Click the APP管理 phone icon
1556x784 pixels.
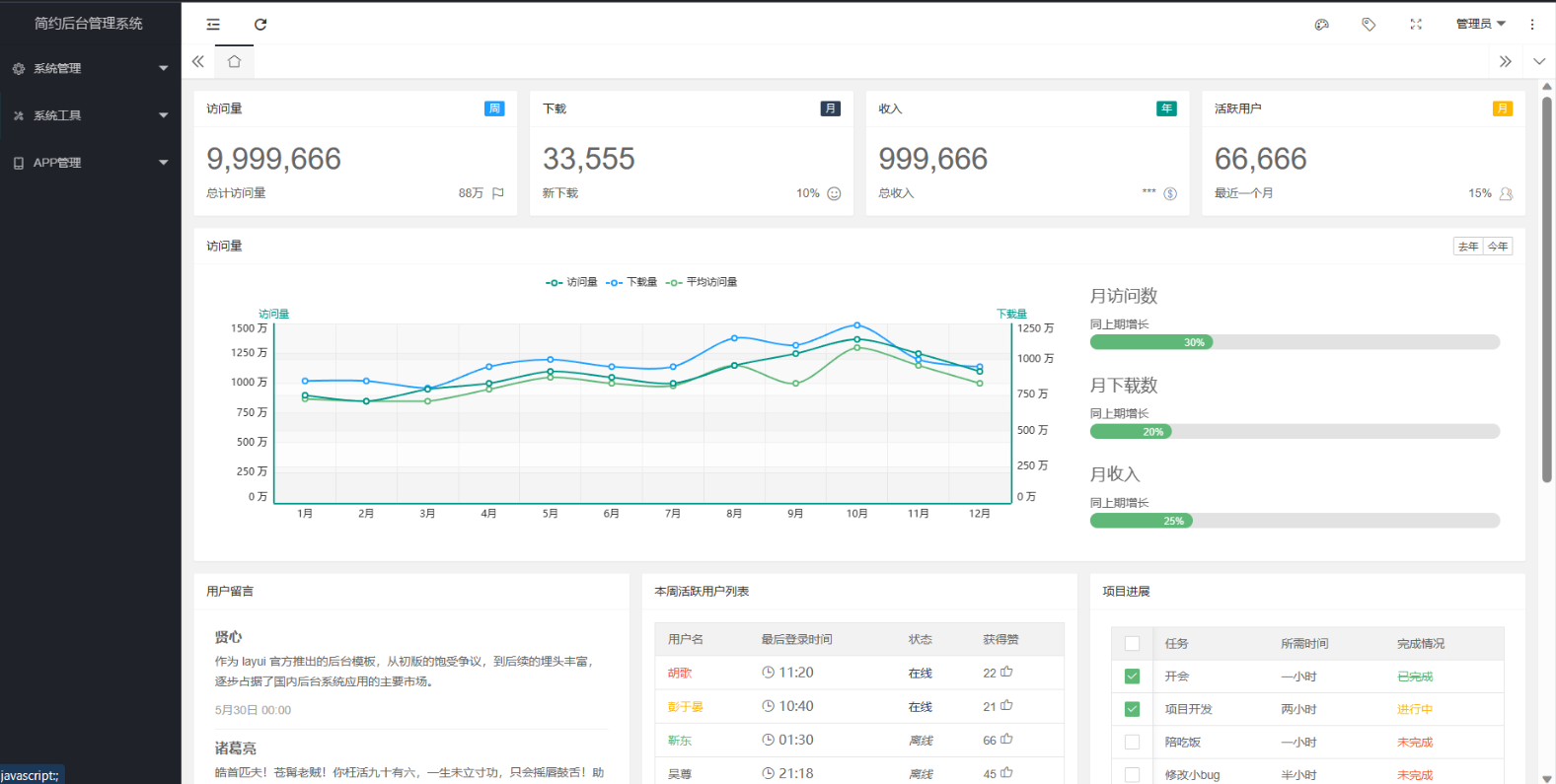coord(18,164)
